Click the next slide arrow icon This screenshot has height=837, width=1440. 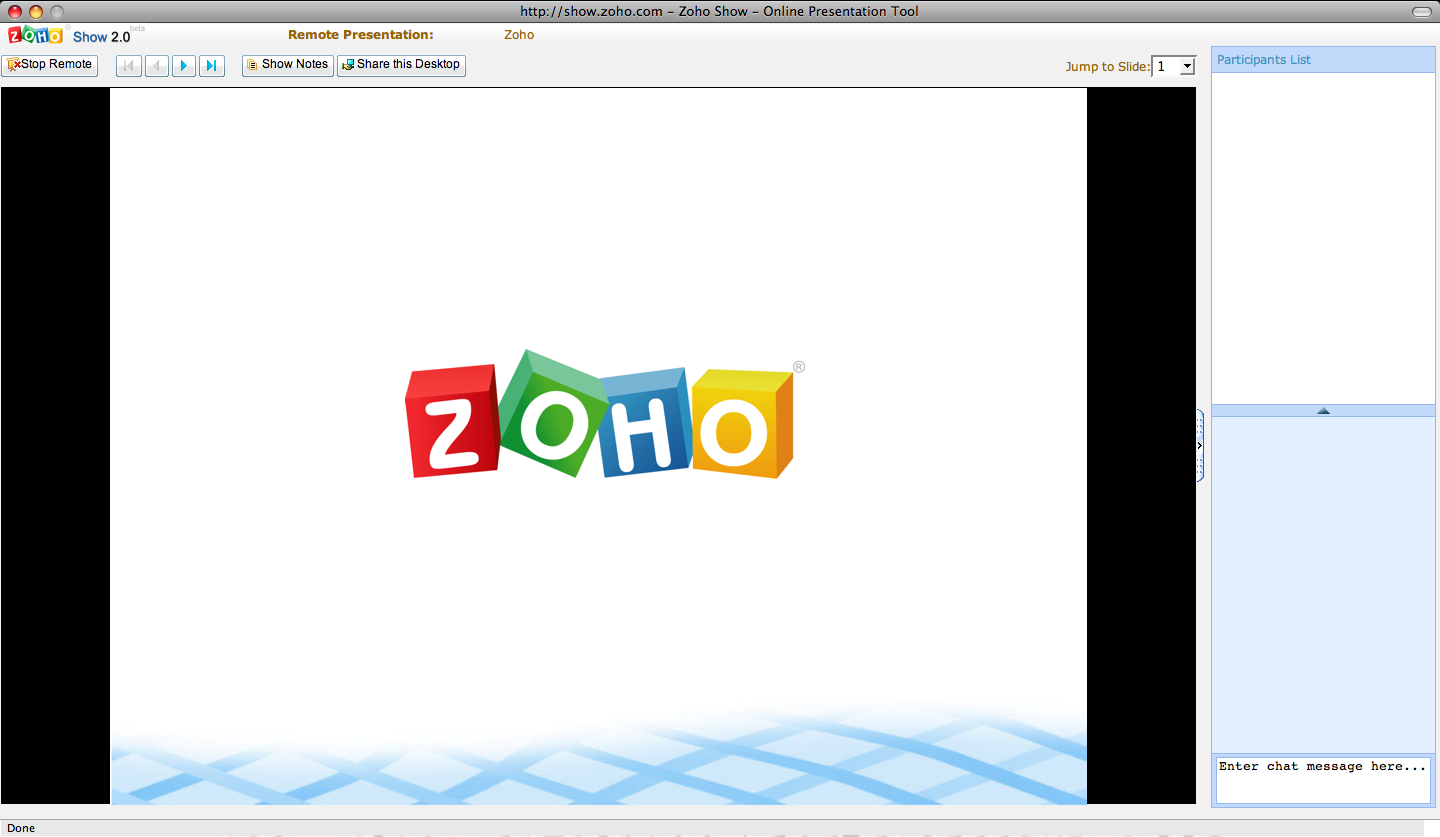(184, 65)
